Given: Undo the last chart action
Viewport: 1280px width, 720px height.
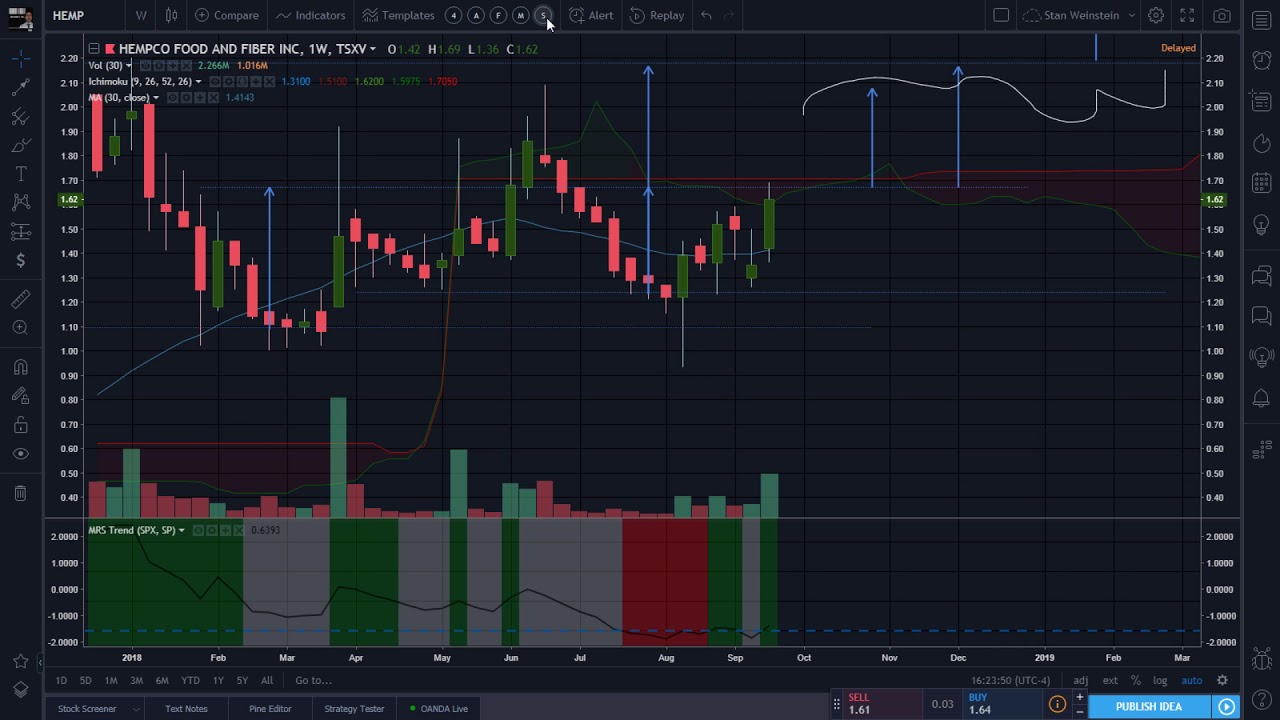Looking at the screenshot, I should pyautogui.click(x=706, y=15).
